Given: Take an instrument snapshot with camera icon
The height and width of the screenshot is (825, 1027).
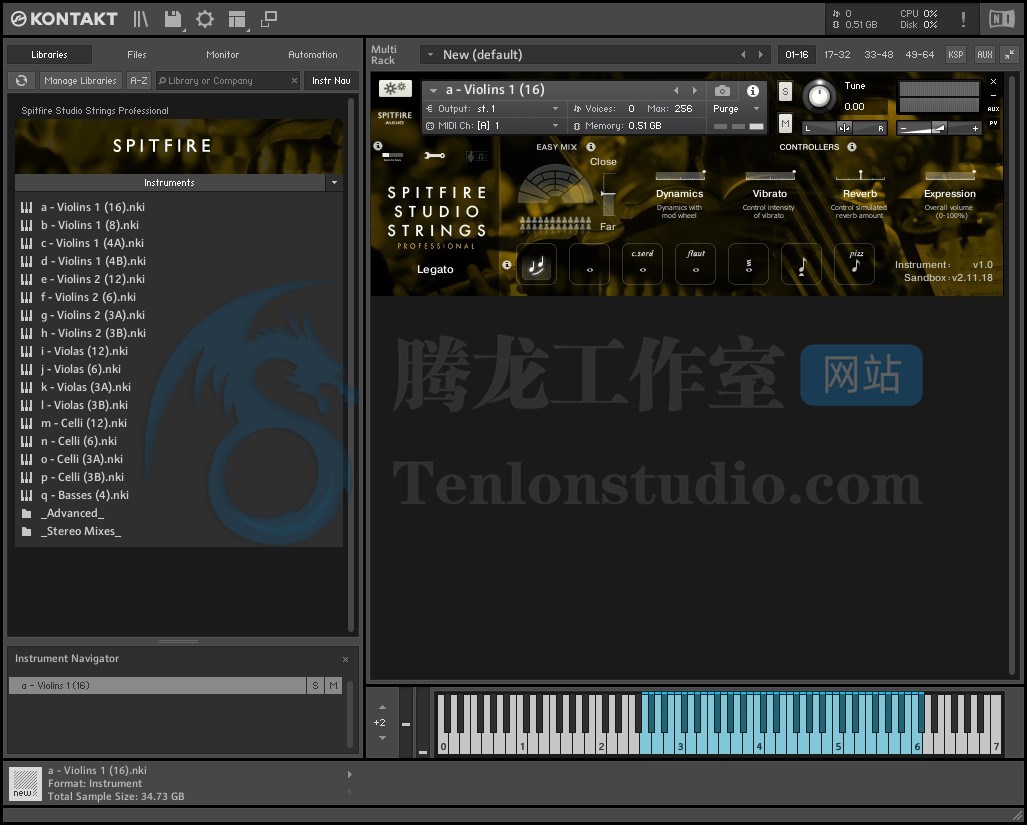Looking at the screenshot, I should click(722, 90).
